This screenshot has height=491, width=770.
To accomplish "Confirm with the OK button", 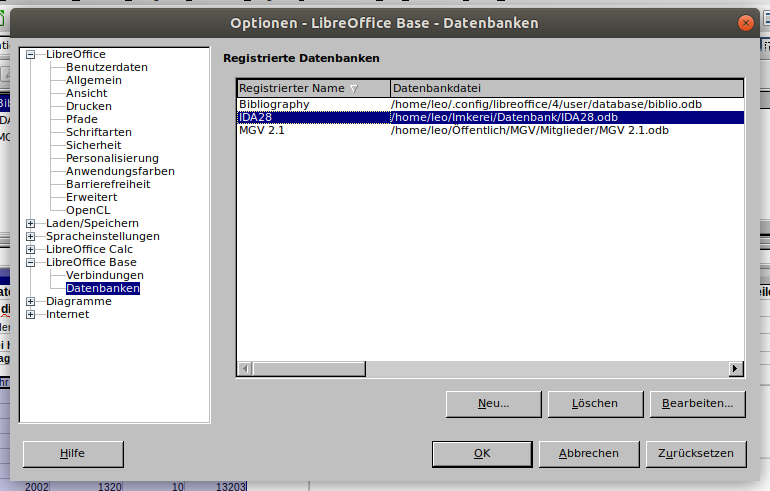I will (x=482, y=454).
